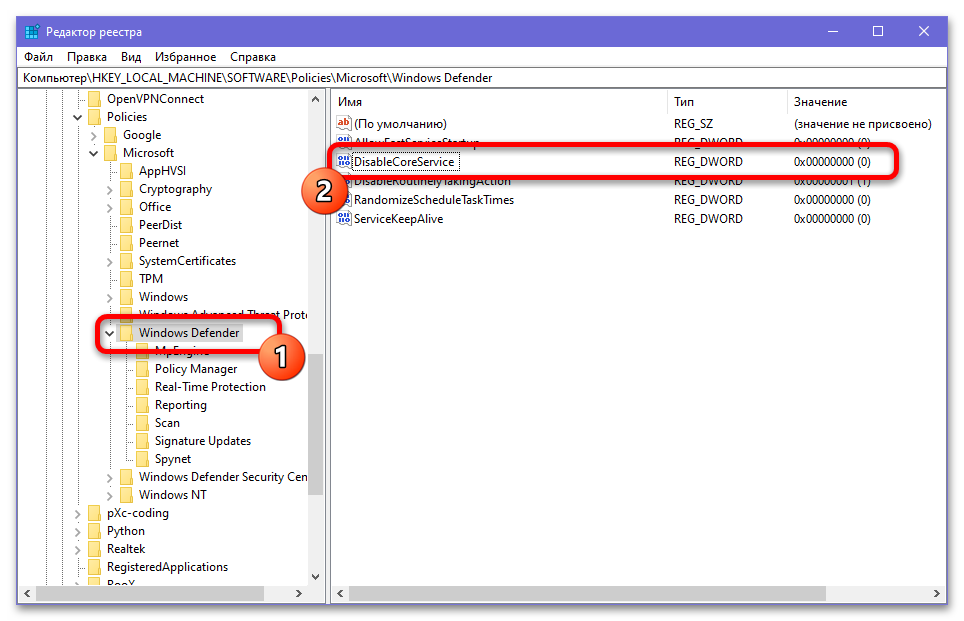Viewport: 964px width, 621px height.
Task: Open the Файл menu
Action: [39, 57]
